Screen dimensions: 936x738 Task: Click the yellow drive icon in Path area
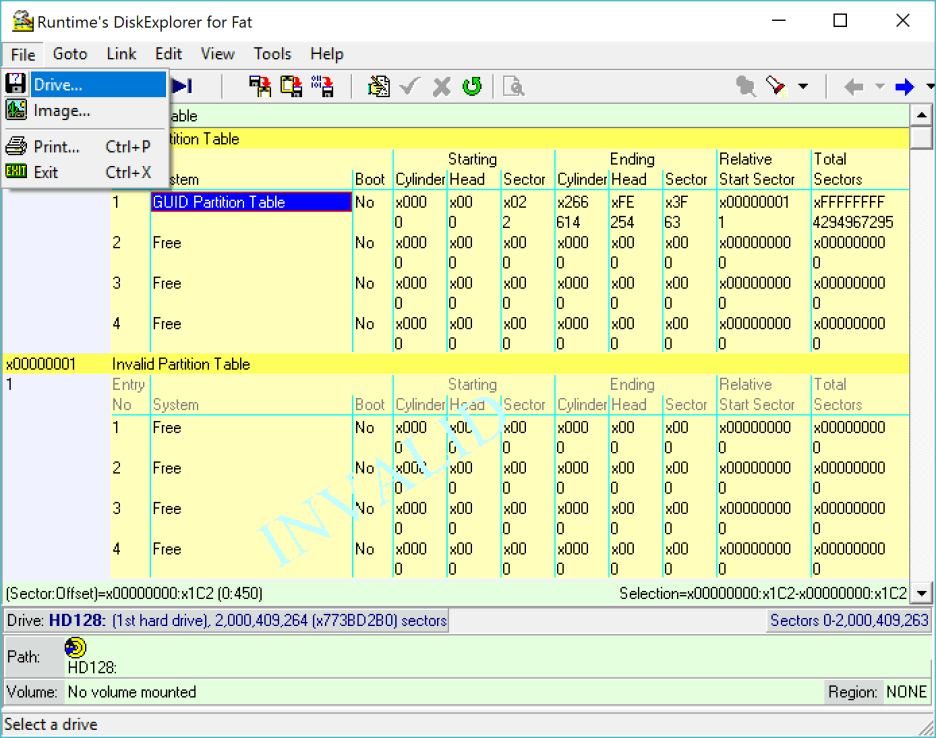click(x=76, y=649)
